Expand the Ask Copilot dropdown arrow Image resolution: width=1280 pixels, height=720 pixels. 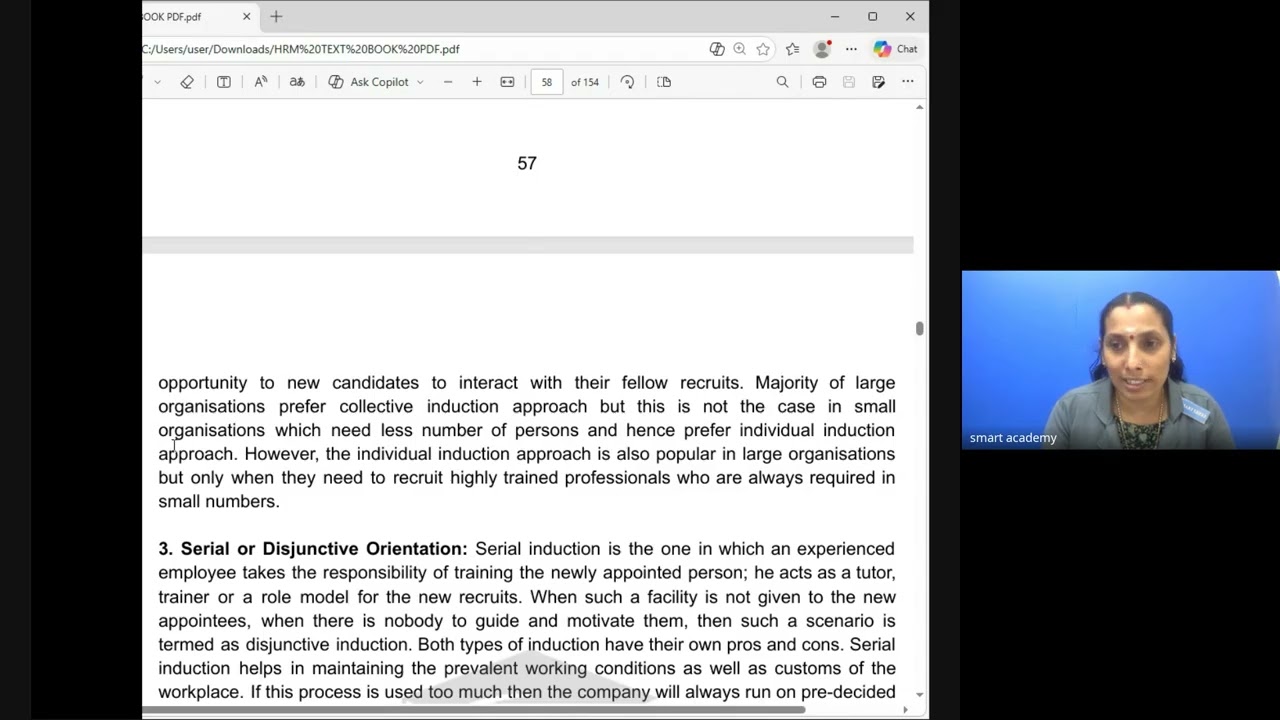(420, 82)
